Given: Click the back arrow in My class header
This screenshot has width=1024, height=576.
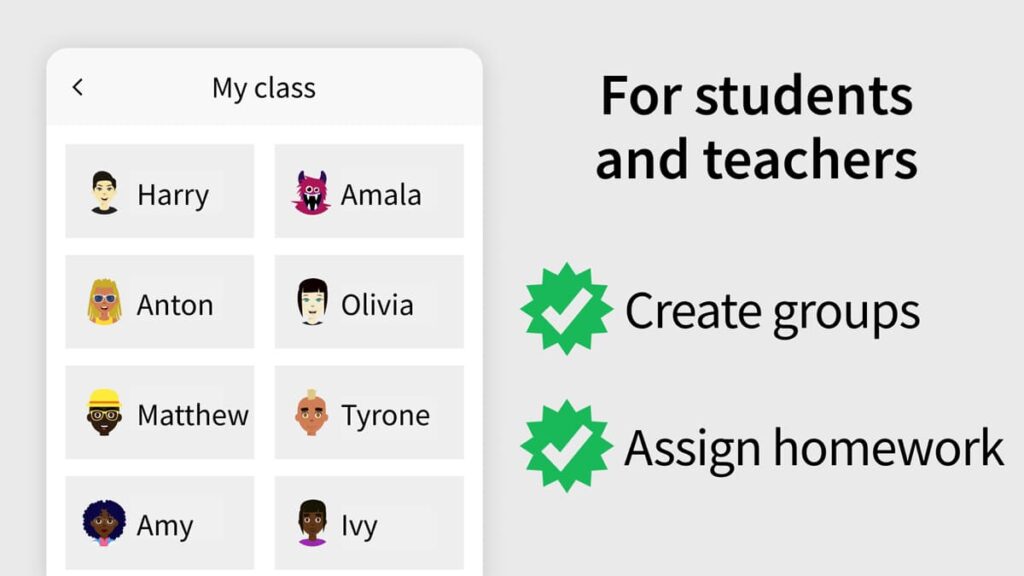Looking at the screenshot, I should (78, 88).
